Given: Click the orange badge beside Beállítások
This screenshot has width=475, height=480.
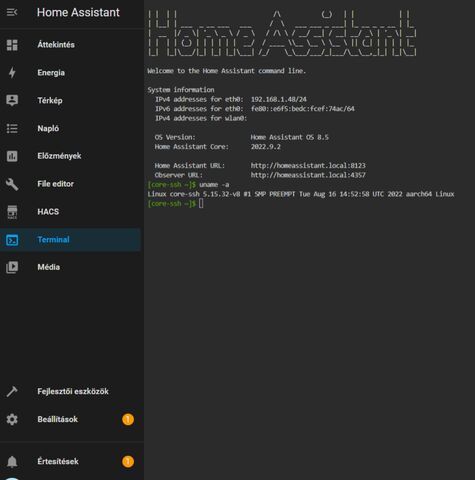Looking at the screenshot, I should click(x=128, y=419).
